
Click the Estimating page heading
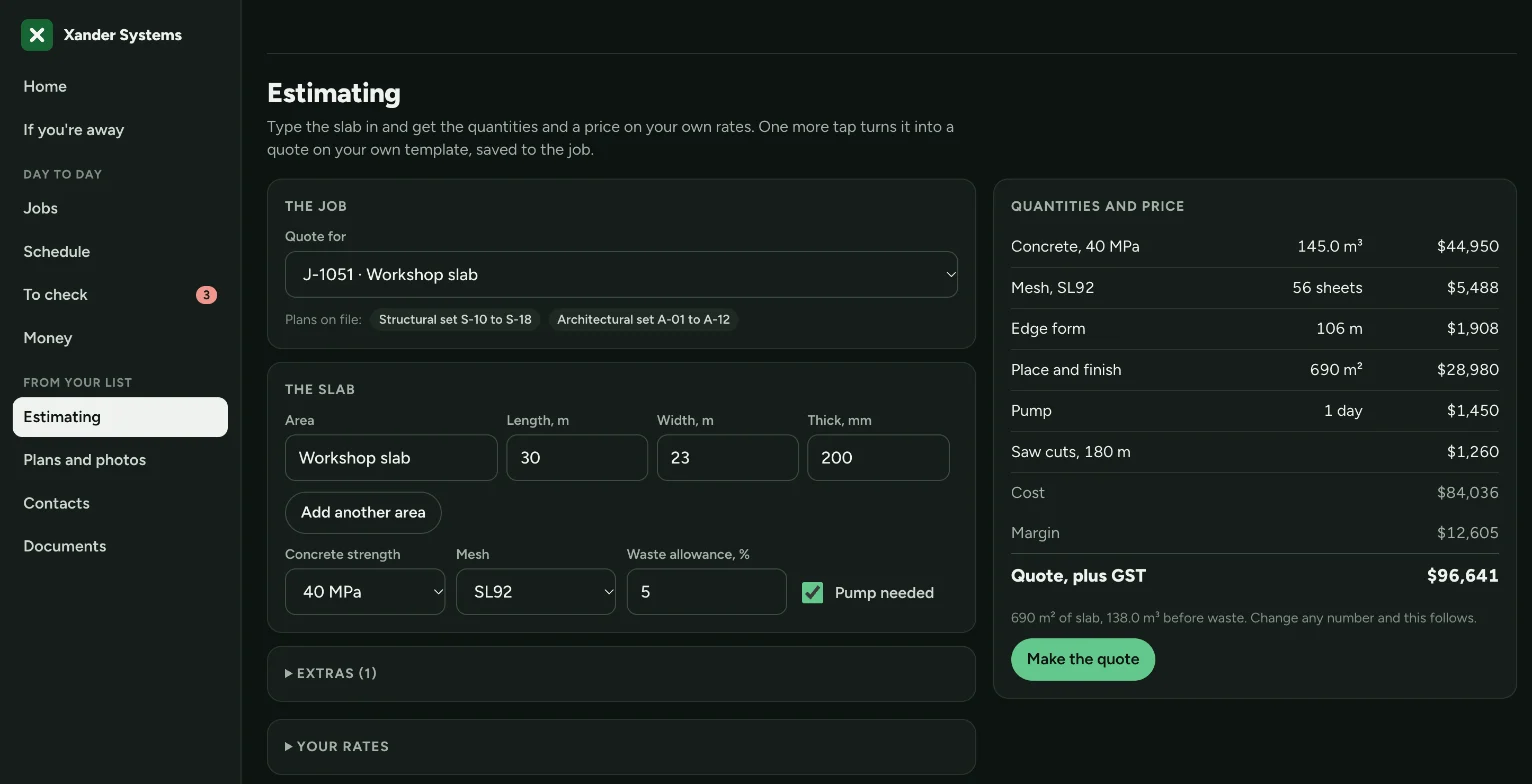click(334, 93)
